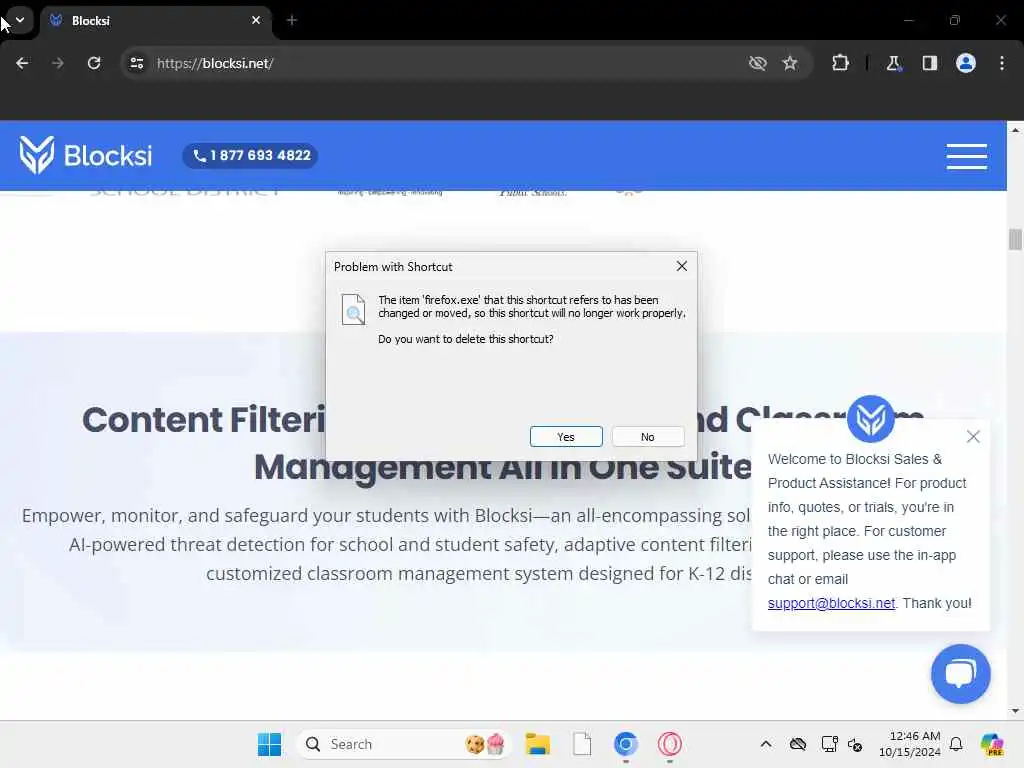Viewport: 1024px width, 768px height.
Task: Close the Blocksi Sales chat popup
Action: click(973, 437)
